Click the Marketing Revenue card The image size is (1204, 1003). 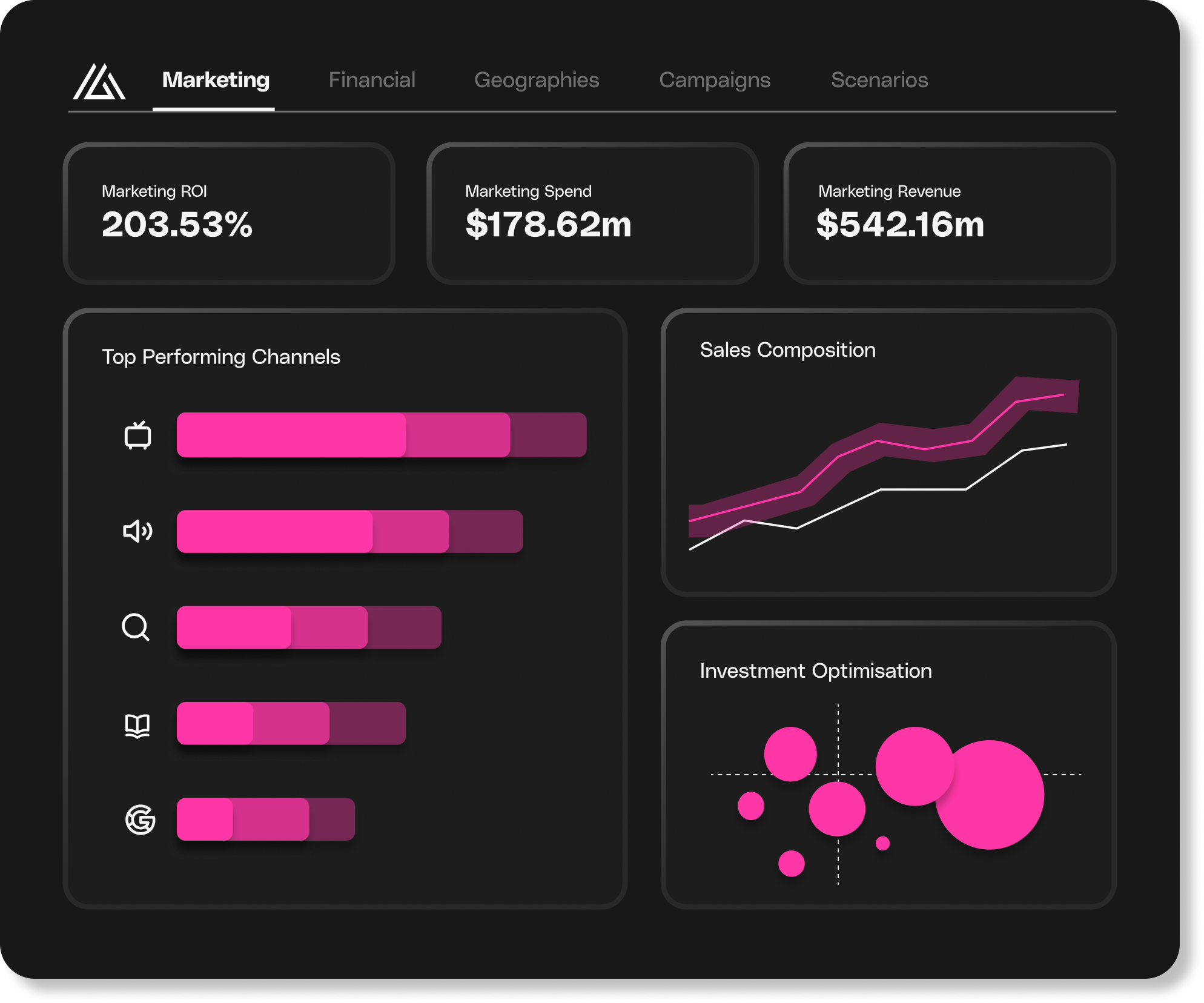950,213
